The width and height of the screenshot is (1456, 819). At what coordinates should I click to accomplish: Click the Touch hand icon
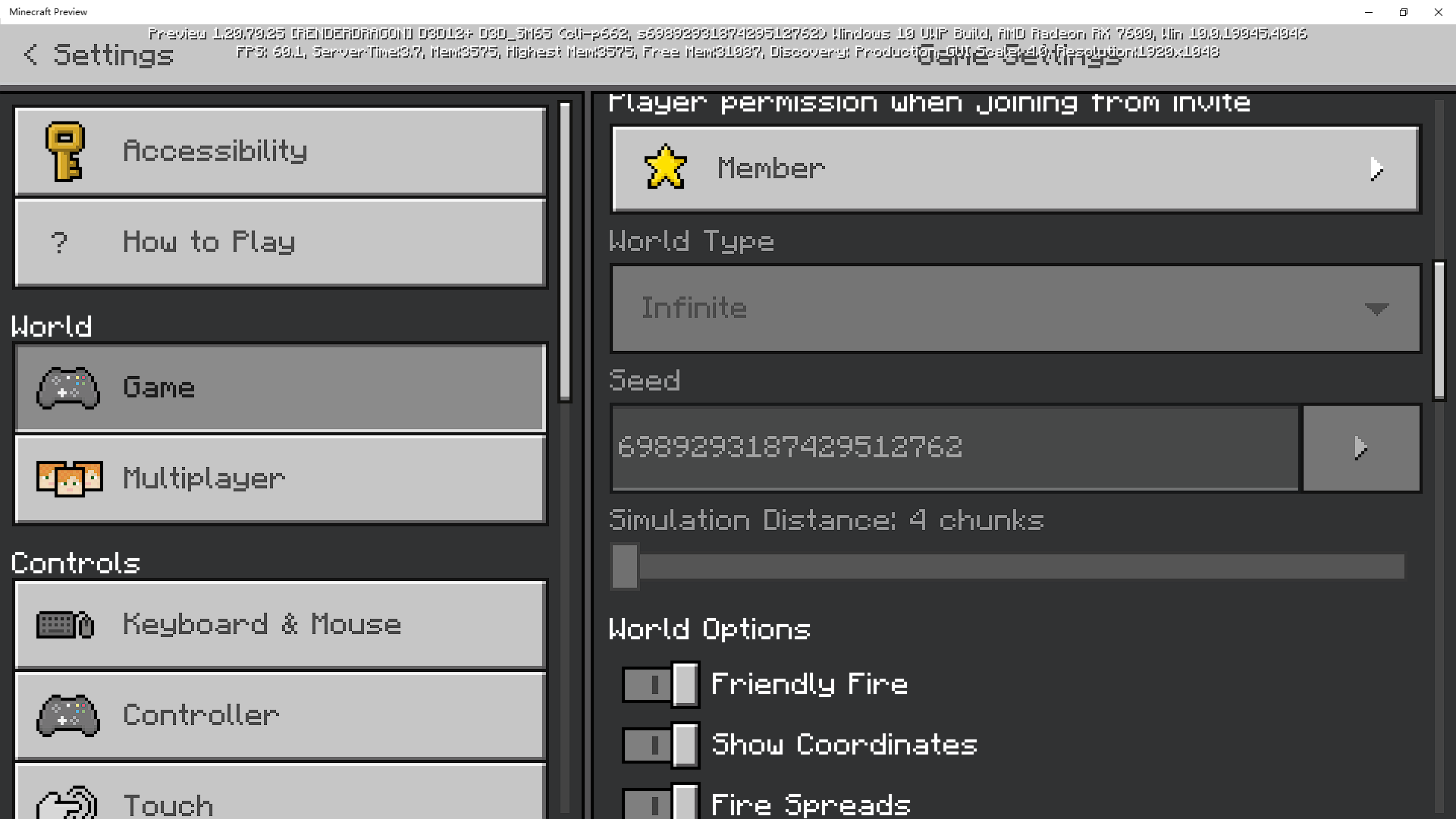[68, 802]
